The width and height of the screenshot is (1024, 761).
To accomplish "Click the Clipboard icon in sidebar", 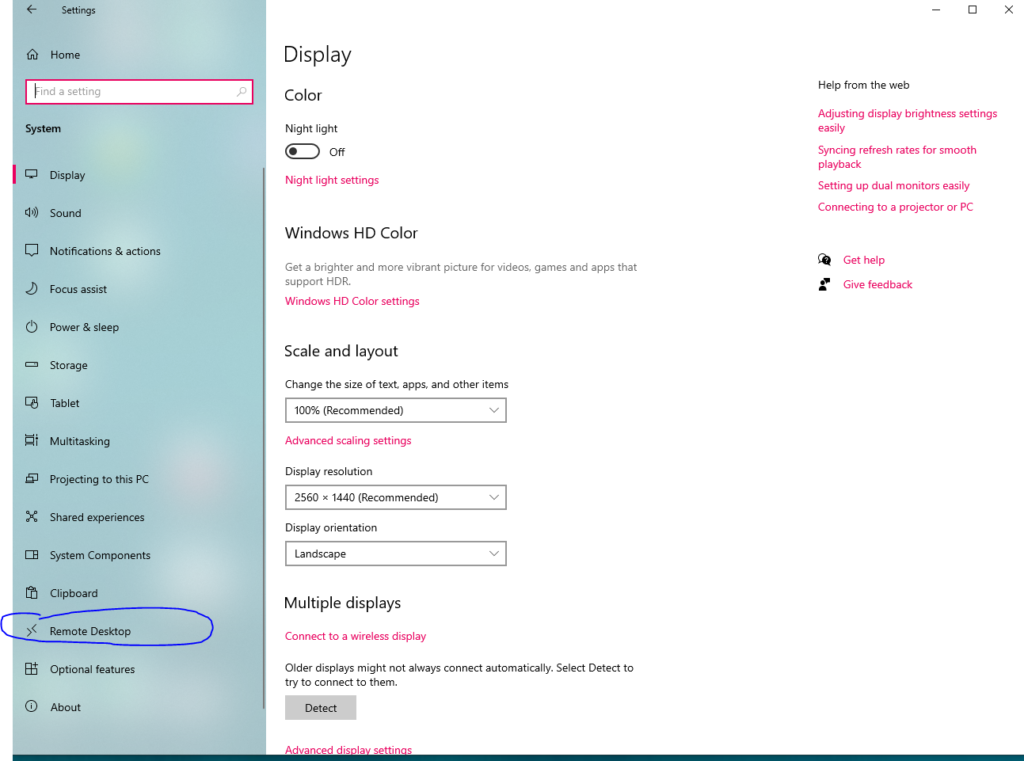I will click(x=31, y=593).
